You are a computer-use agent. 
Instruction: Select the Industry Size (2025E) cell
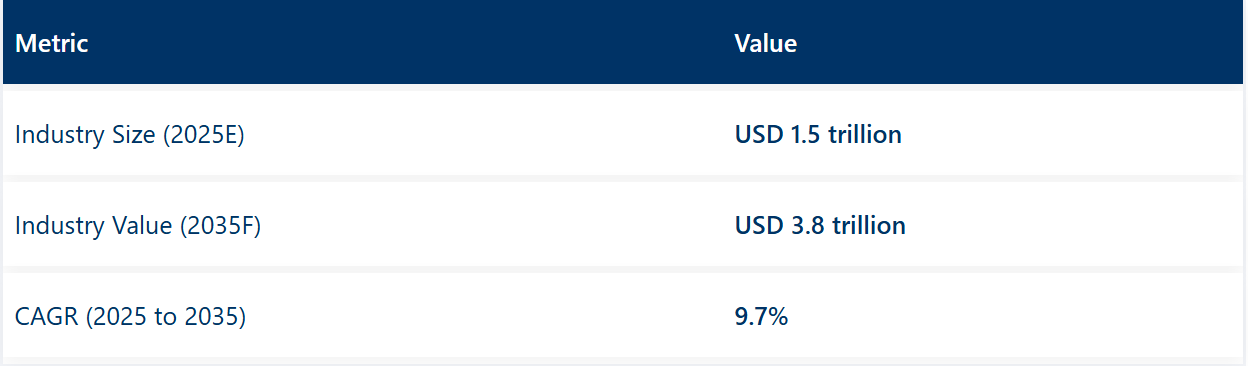pos(130,135)
